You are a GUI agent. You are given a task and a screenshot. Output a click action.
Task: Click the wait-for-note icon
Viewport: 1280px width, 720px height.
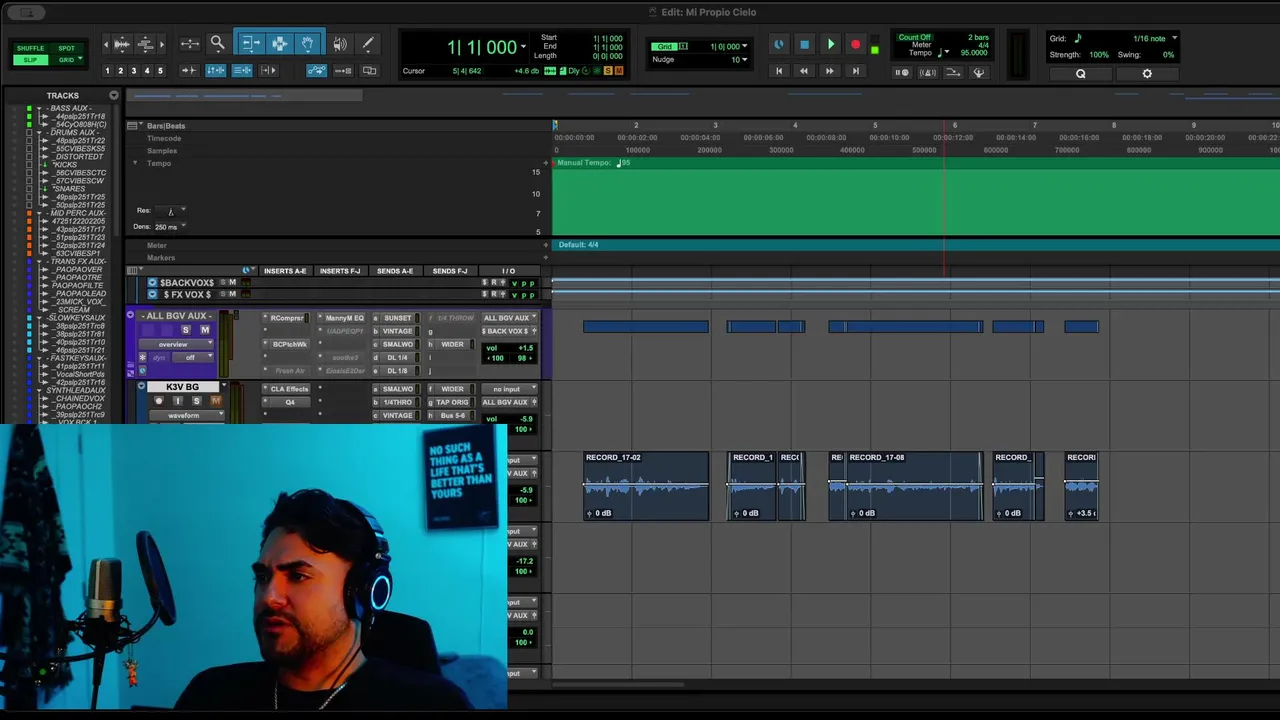click(902, 72)
